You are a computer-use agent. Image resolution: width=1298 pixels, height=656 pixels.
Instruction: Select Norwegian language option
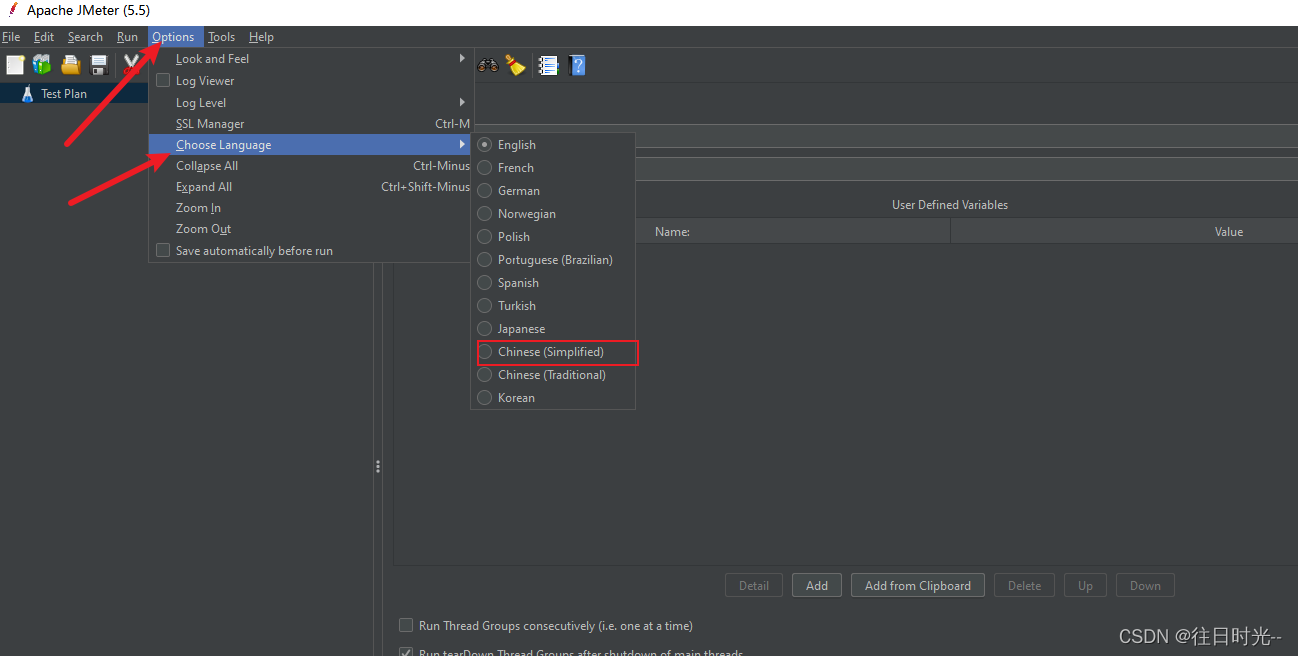pyautogui.click(x=553, y=214)
